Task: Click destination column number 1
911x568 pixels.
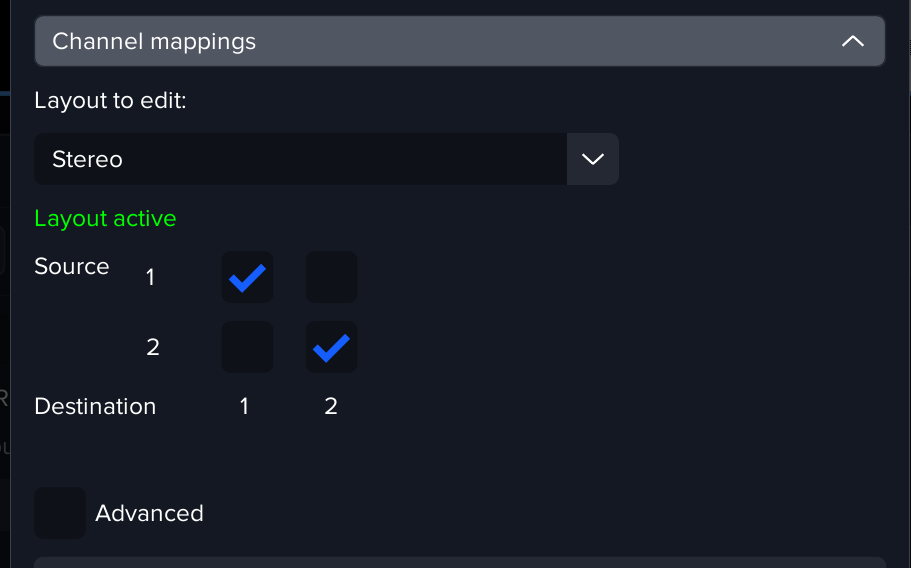Action: tap(244, 406)
